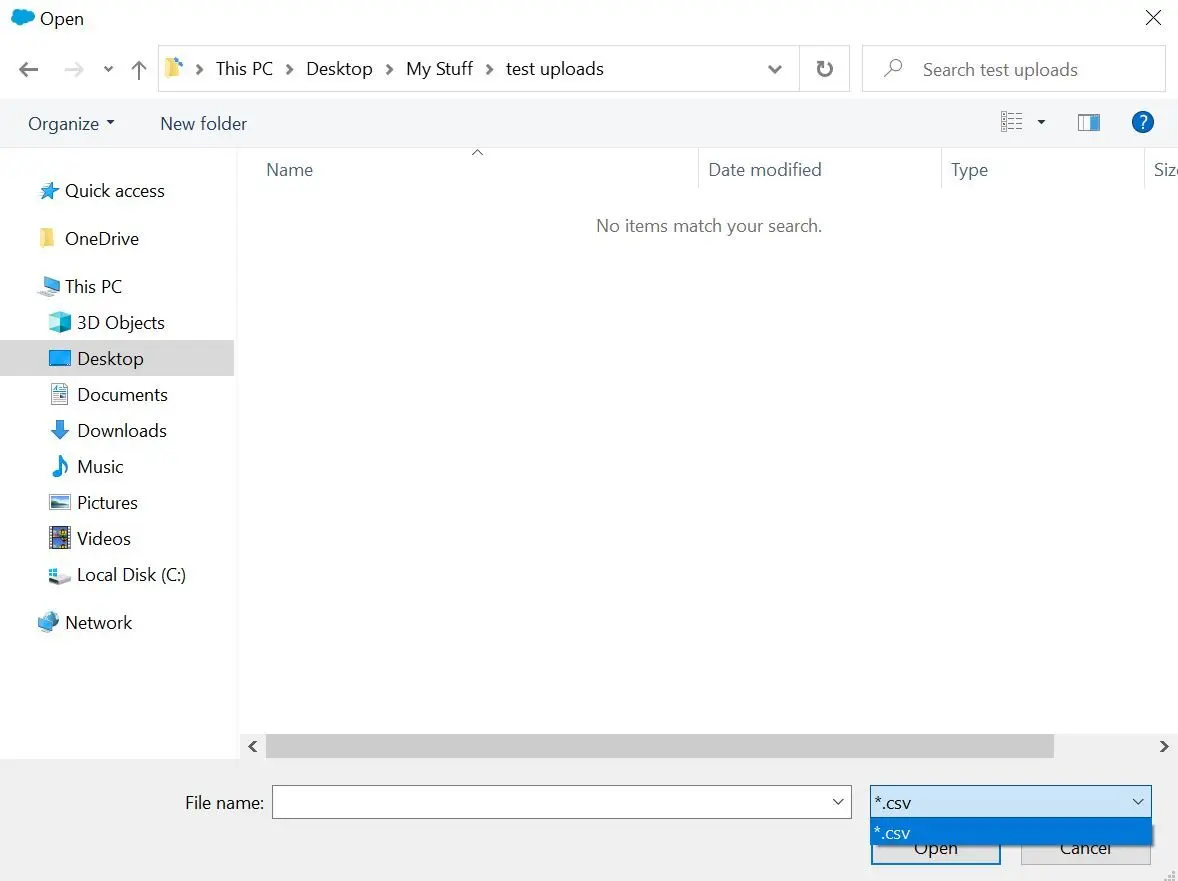The image size is (1178, 881).
Task: Click the horizontal scrollbar thumb
Action: pos(660,747)
